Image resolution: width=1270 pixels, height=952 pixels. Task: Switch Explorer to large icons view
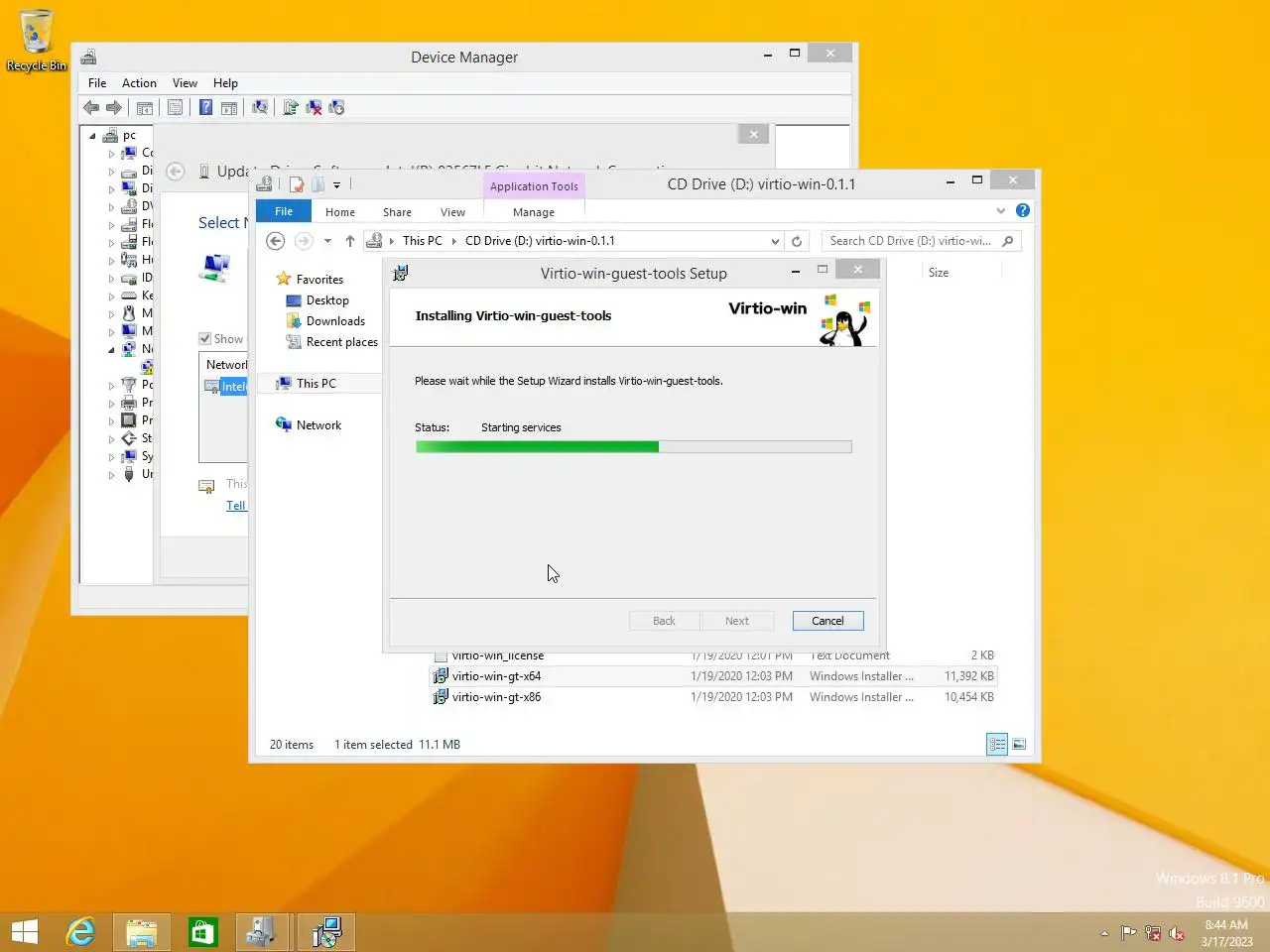coord(1019,744)
